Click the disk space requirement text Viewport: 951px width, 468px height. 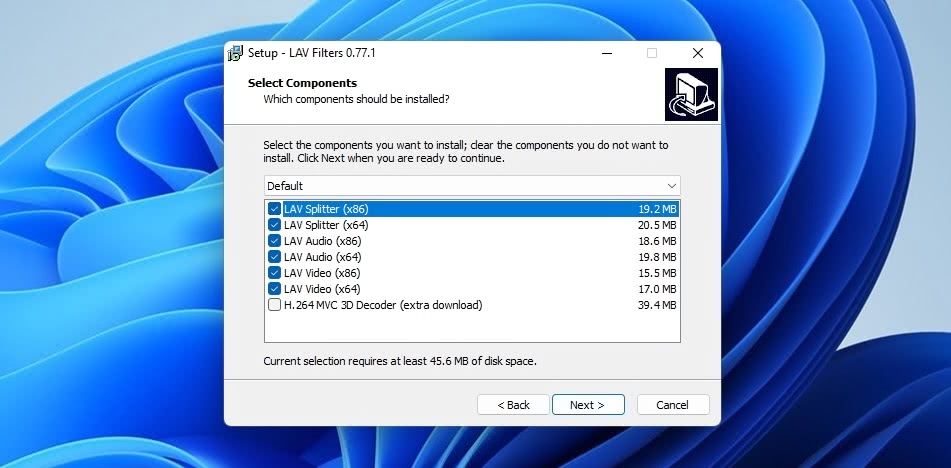point(400,361)
